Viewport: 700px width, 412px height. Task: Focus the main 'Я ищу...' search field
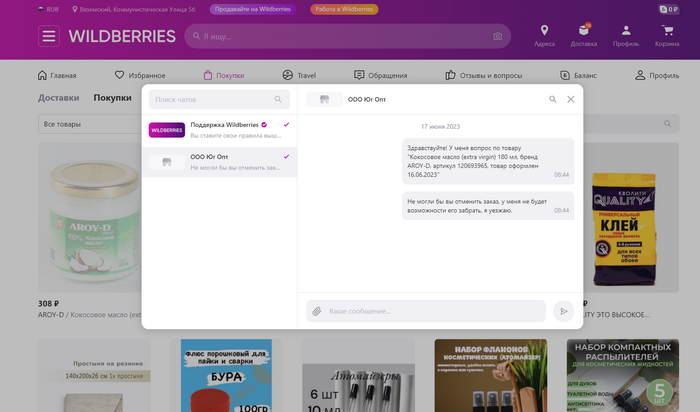tap(347, 36)
